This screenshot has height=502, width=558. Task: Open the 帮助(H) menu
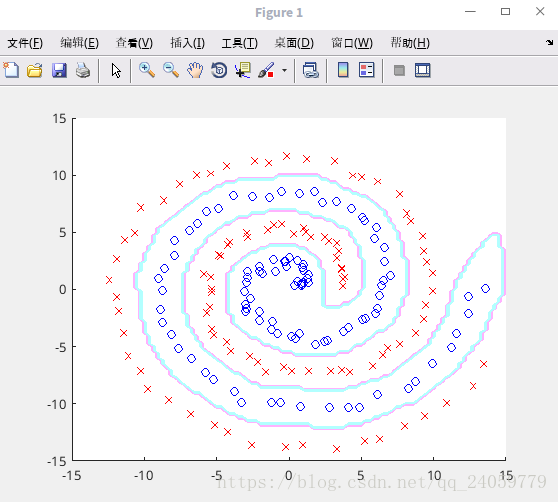pyautogui.click(x=410, y=43)
